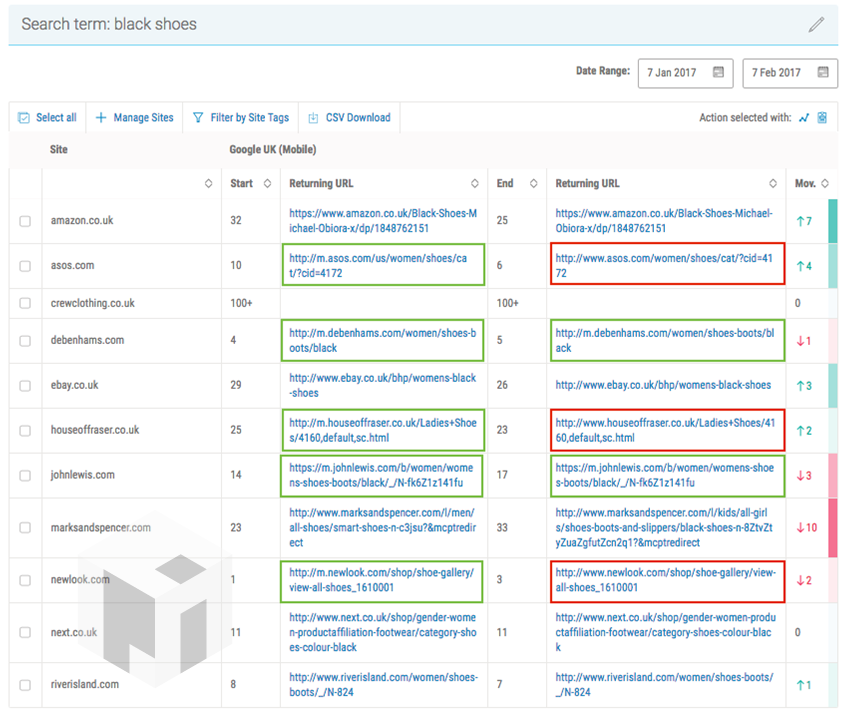Sort the Site column using its arrows

tap(208, 184)
